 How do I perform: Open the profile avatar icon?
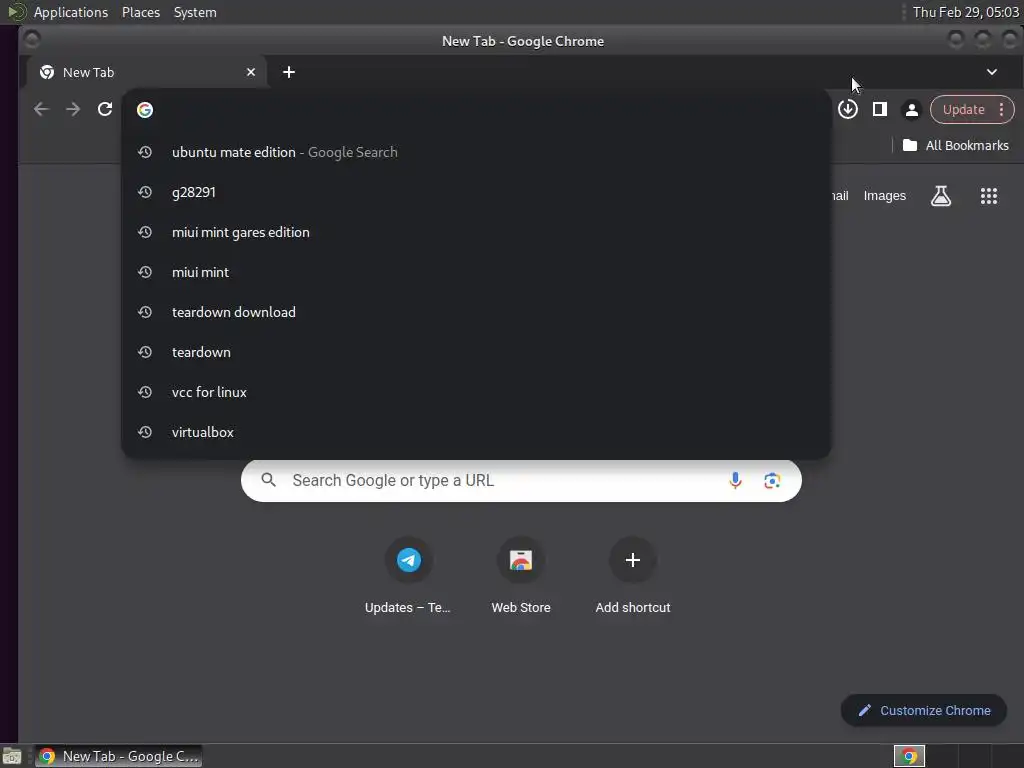click(912, 110)
